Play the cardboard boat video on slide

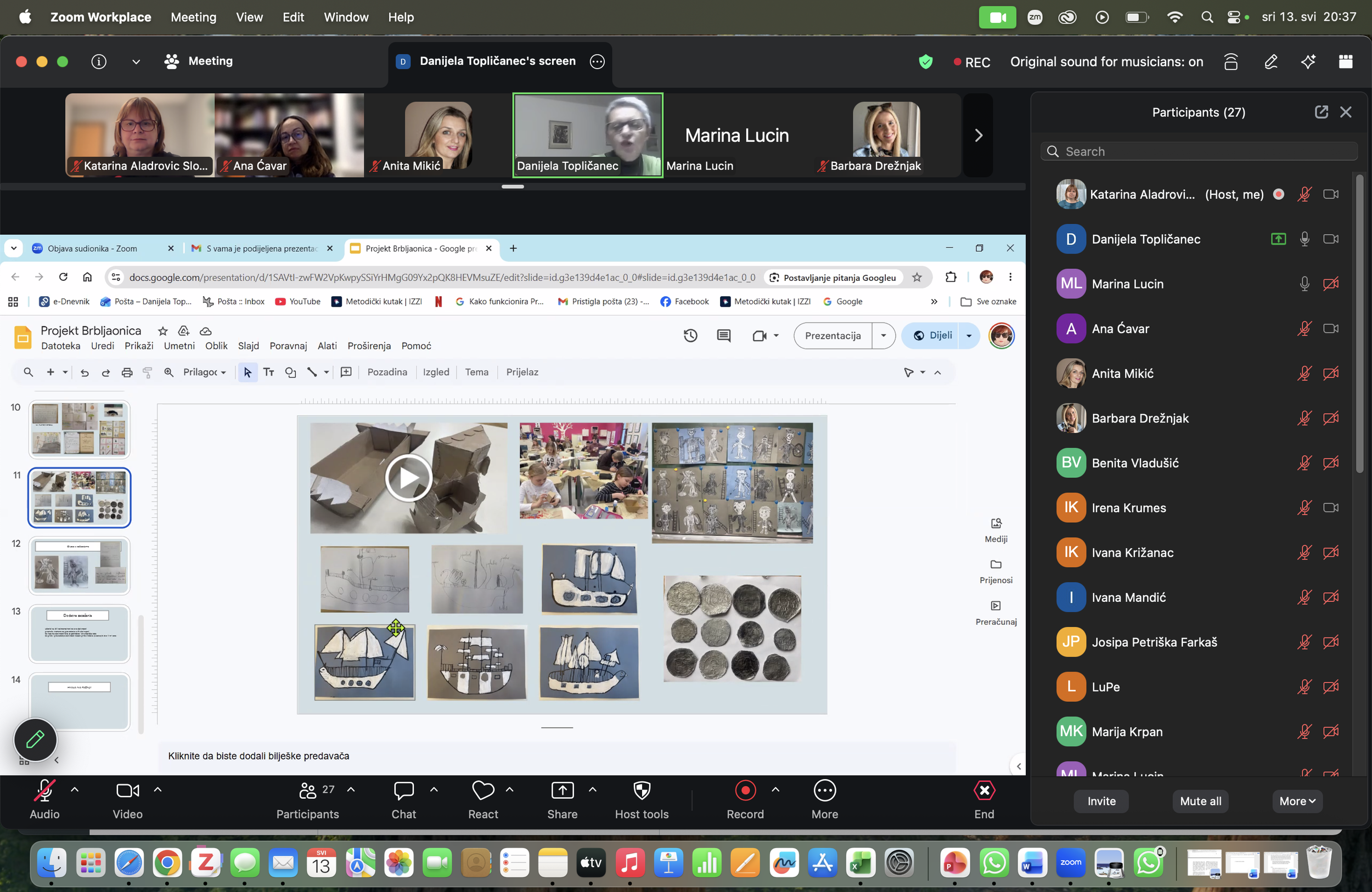[x=408, y=478]
